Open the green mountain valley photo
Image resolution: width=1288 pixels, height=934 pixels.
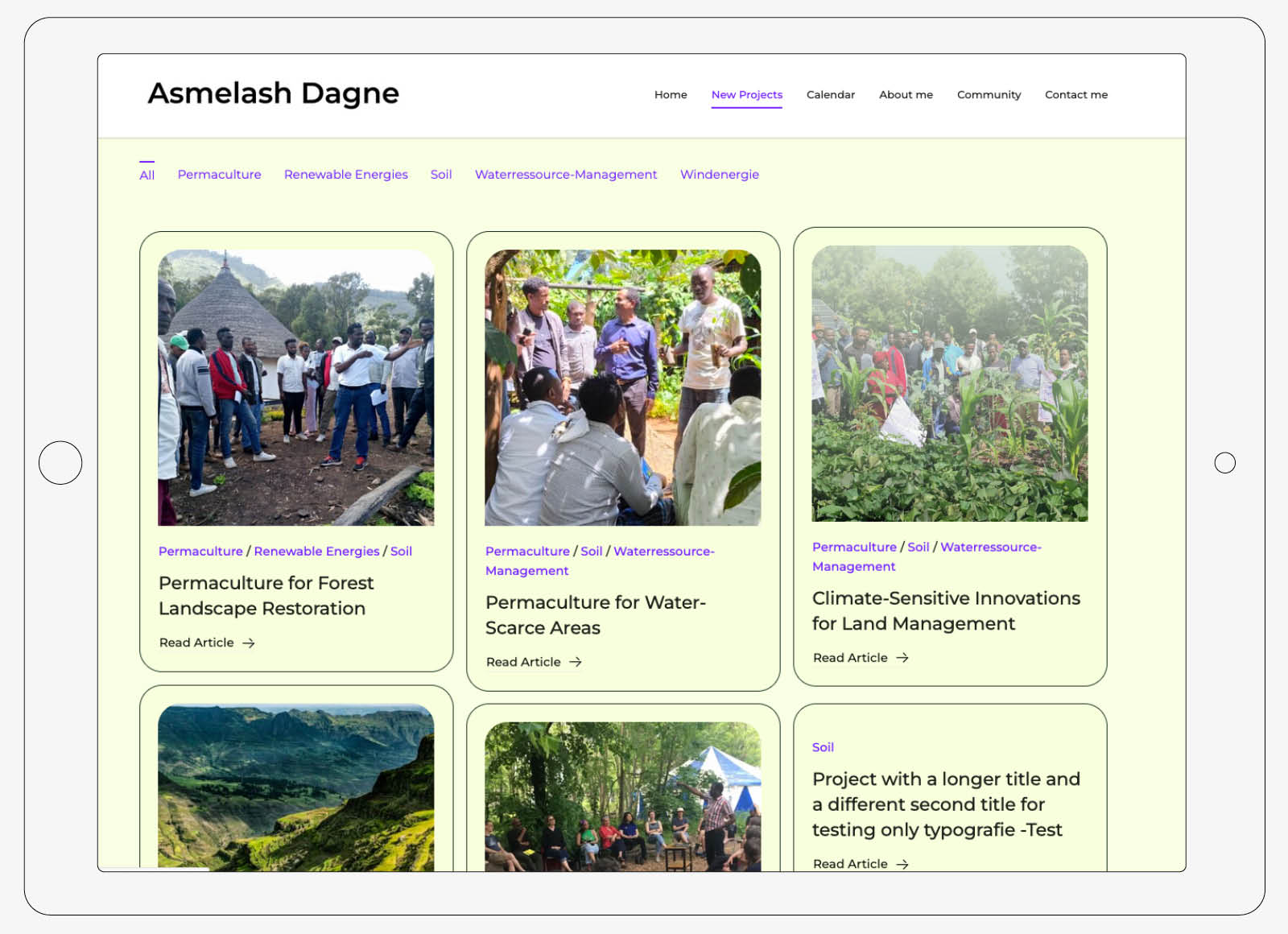(x=296, y=787)
